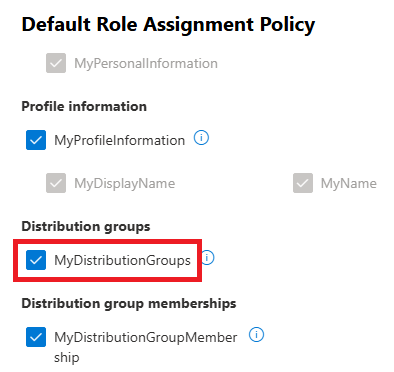Click the Profile information section label
The image size is (394, 372).
tap(84, 107)
